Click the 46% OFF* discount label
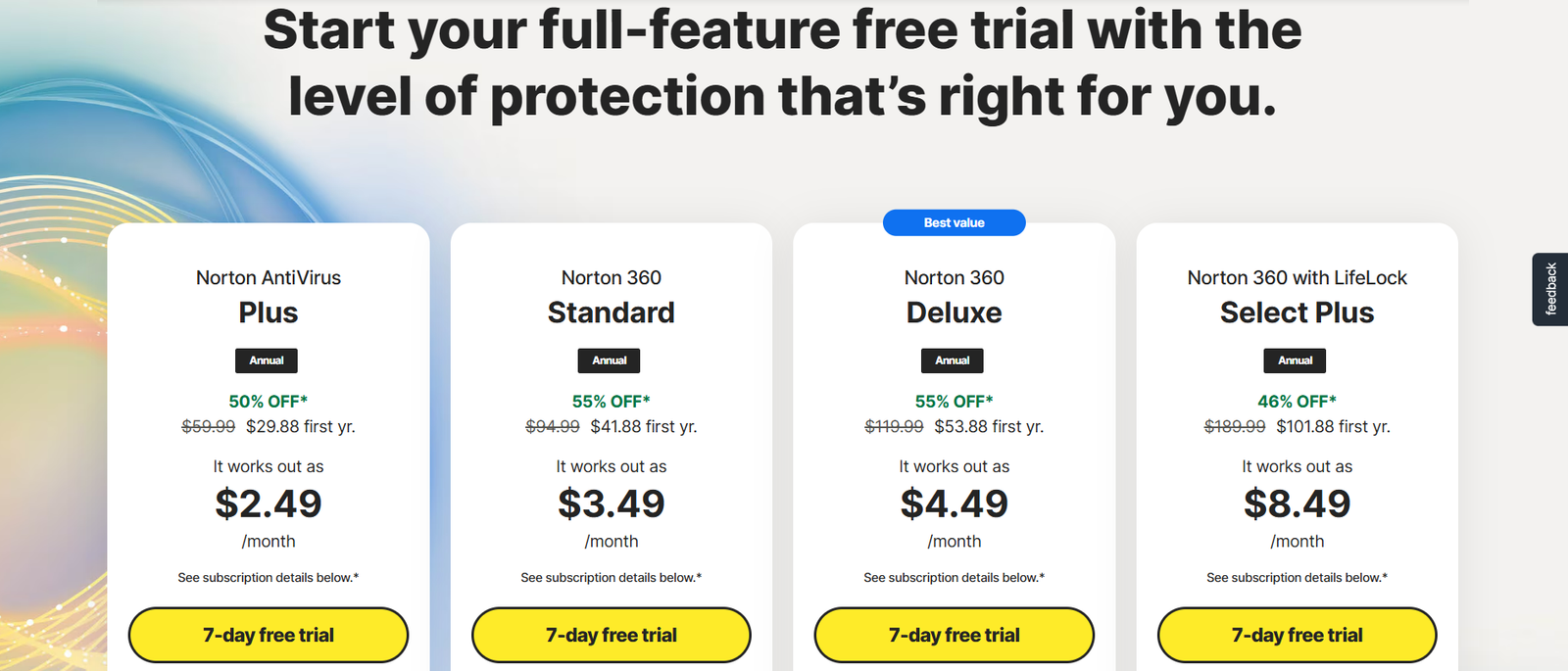Viewport: 1568px width, 671px height. point(1298,402)
